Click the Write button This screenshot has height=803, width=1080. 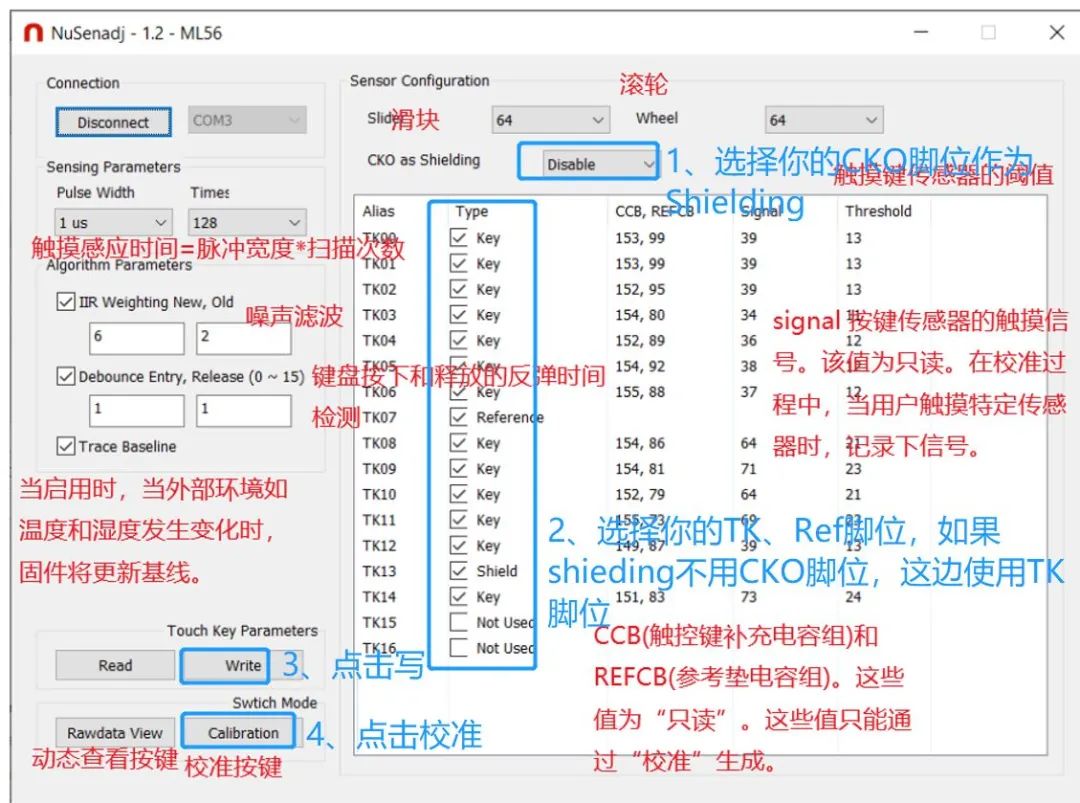click(242, 665)
